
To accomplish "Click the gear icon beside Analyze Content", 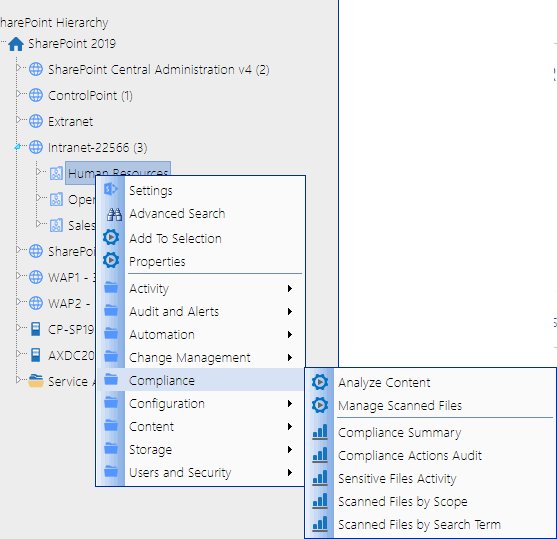I will (320, 382).
